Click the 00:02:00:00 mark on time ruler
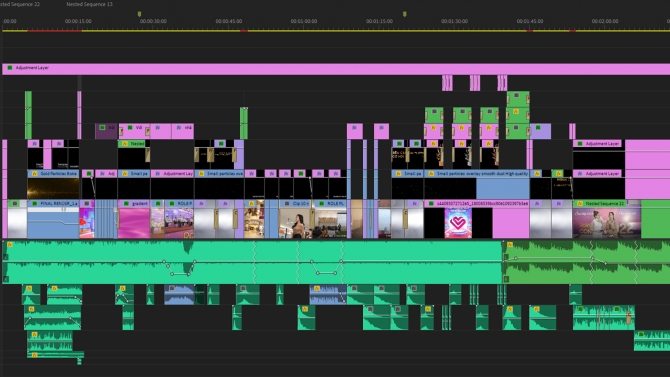The image size is (670, 377). coord(605,21)
